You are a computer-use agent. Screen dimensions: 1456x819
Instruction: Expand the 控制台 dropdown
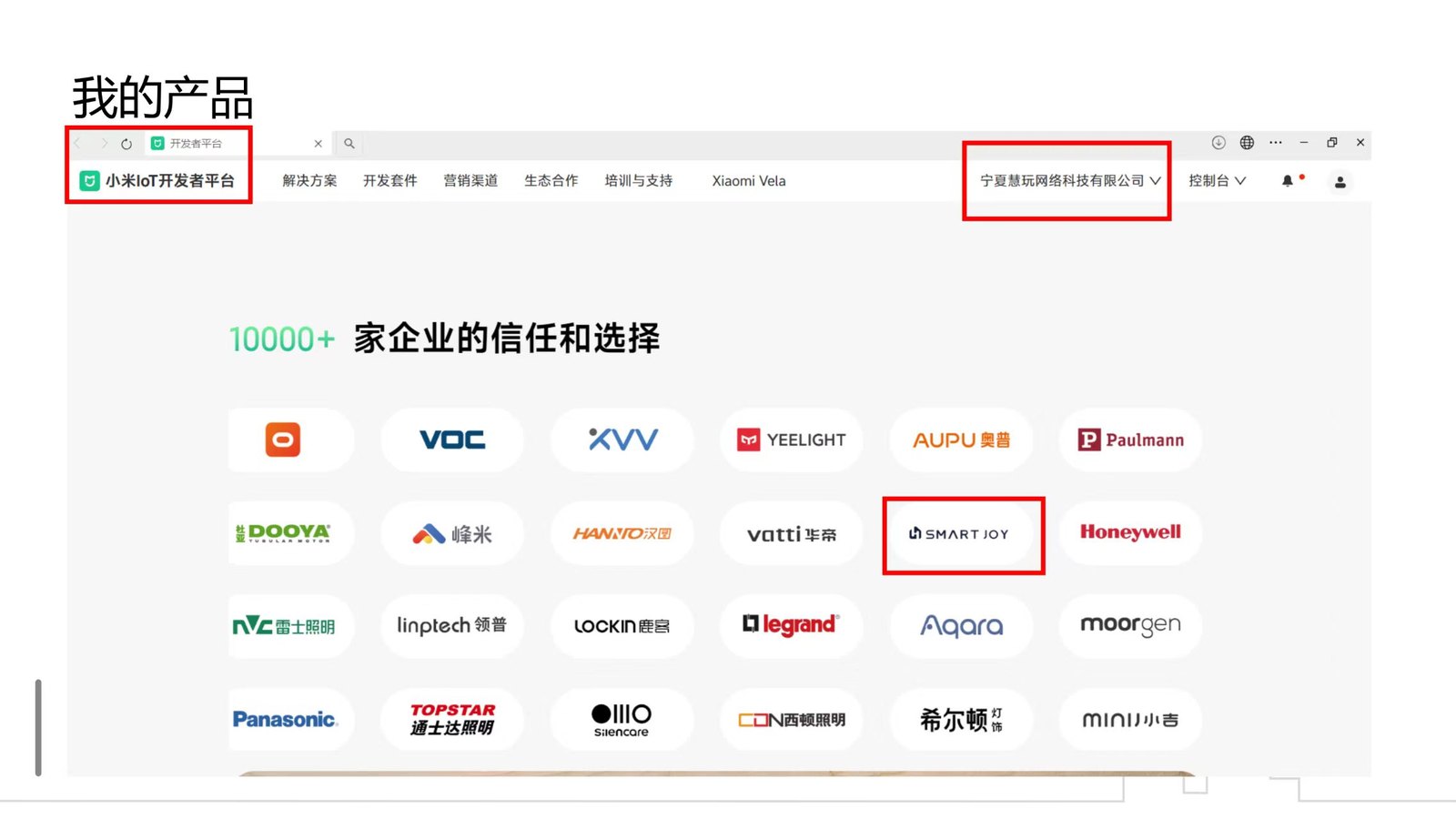pyautogui.click(x=1217, y=181)
